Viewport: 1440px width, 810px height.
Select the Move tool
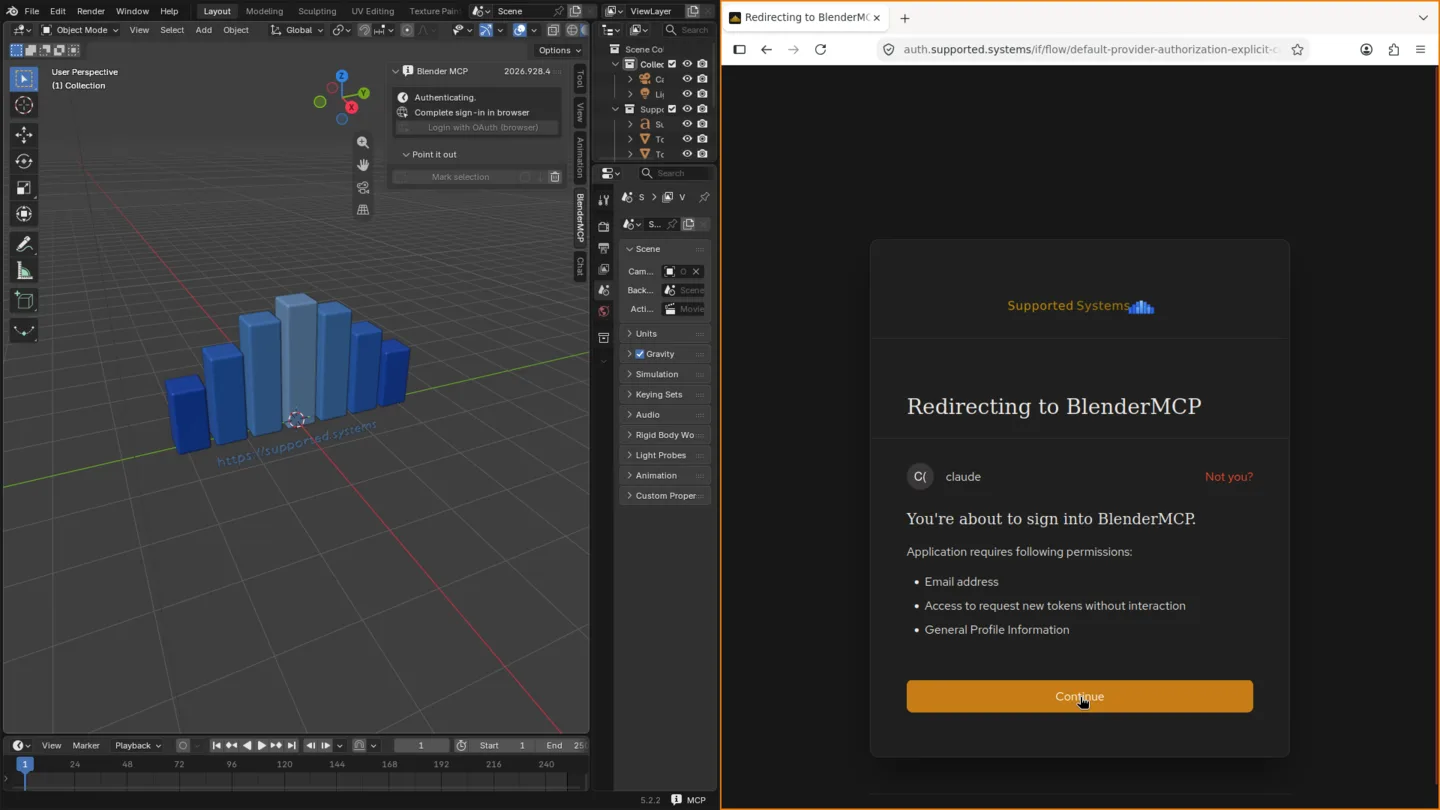(x=24, y=134)
